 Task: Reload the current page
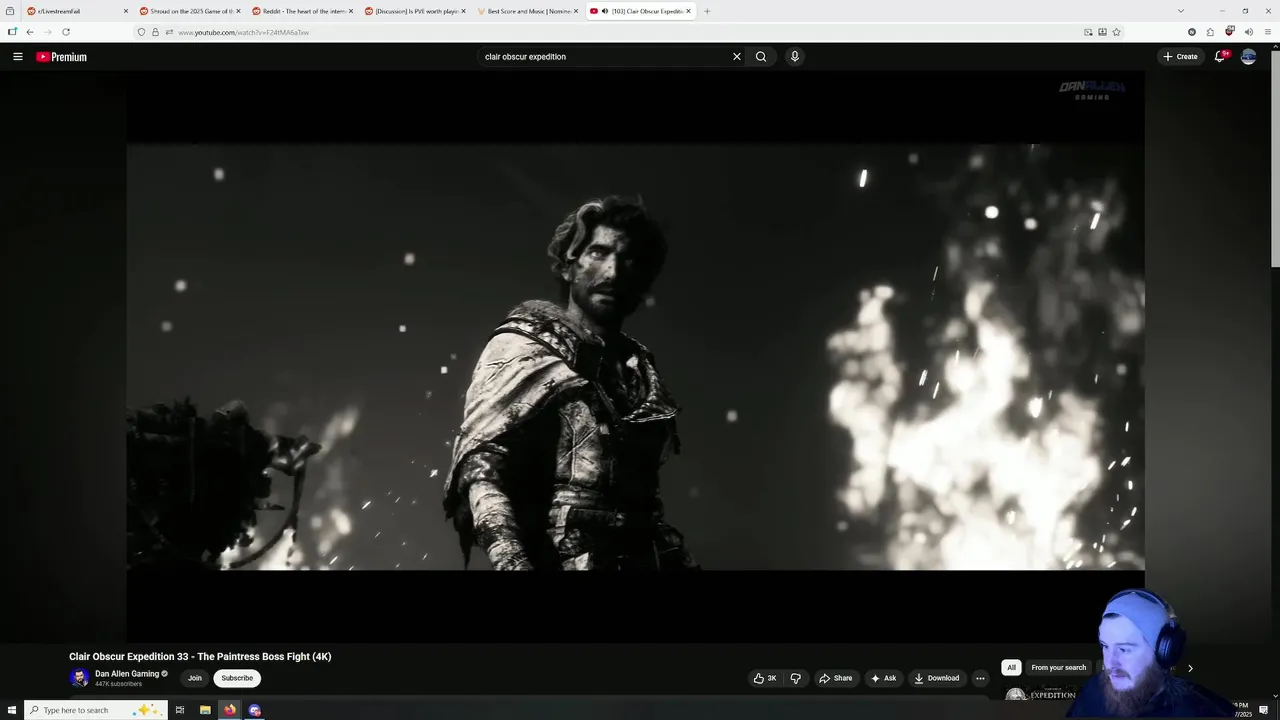click(66, 32)
